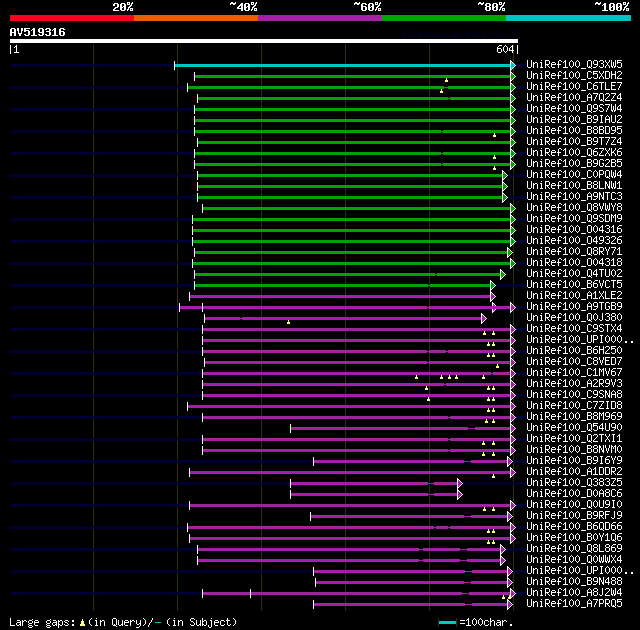The width and height of the screenshot is (640, 630).
Task: Select the UniRef100_A7PRQ5 label
Action: click(x=574, y=604)
